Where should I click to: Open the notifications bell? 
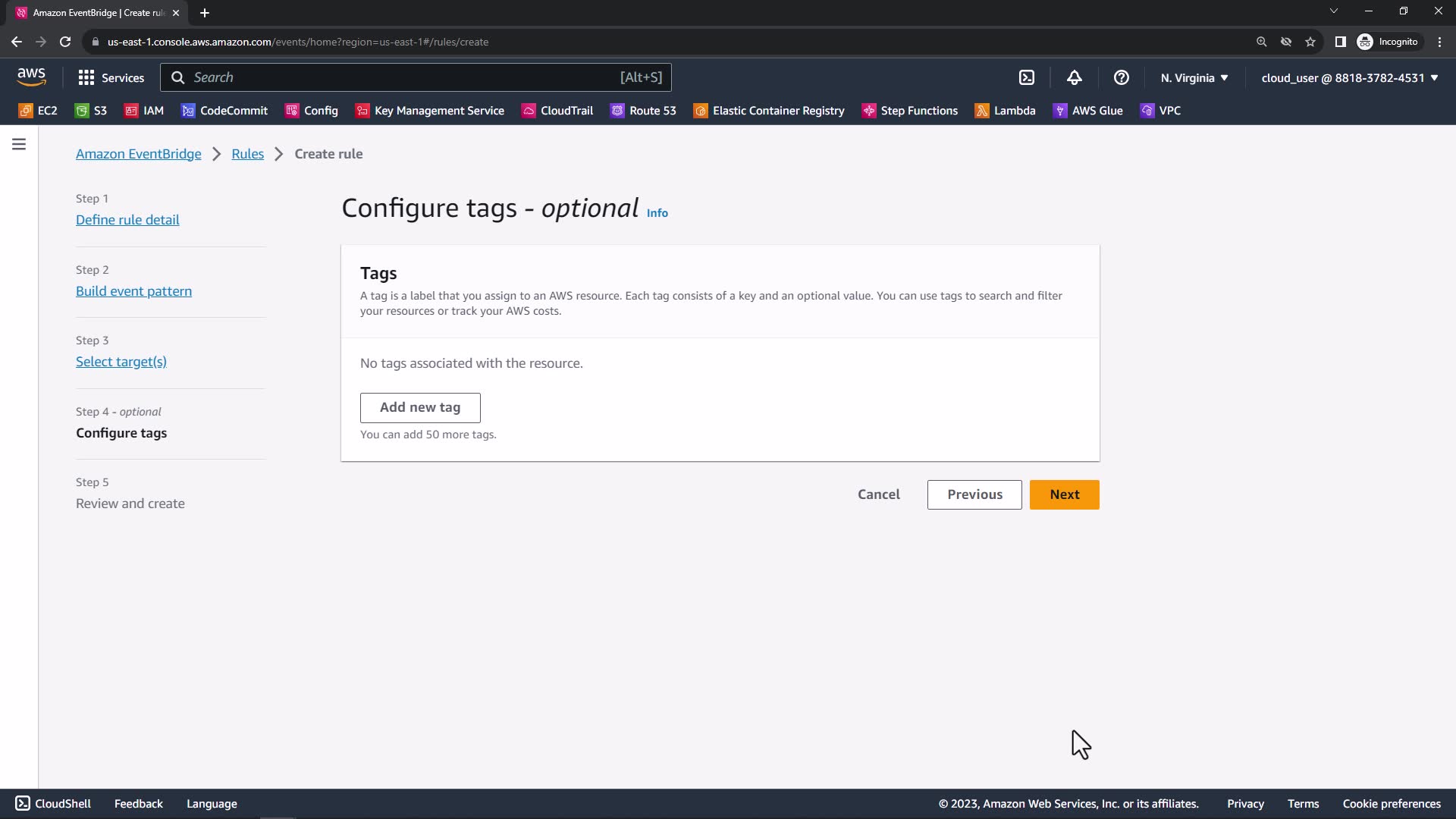click(x=1074, y=77)
